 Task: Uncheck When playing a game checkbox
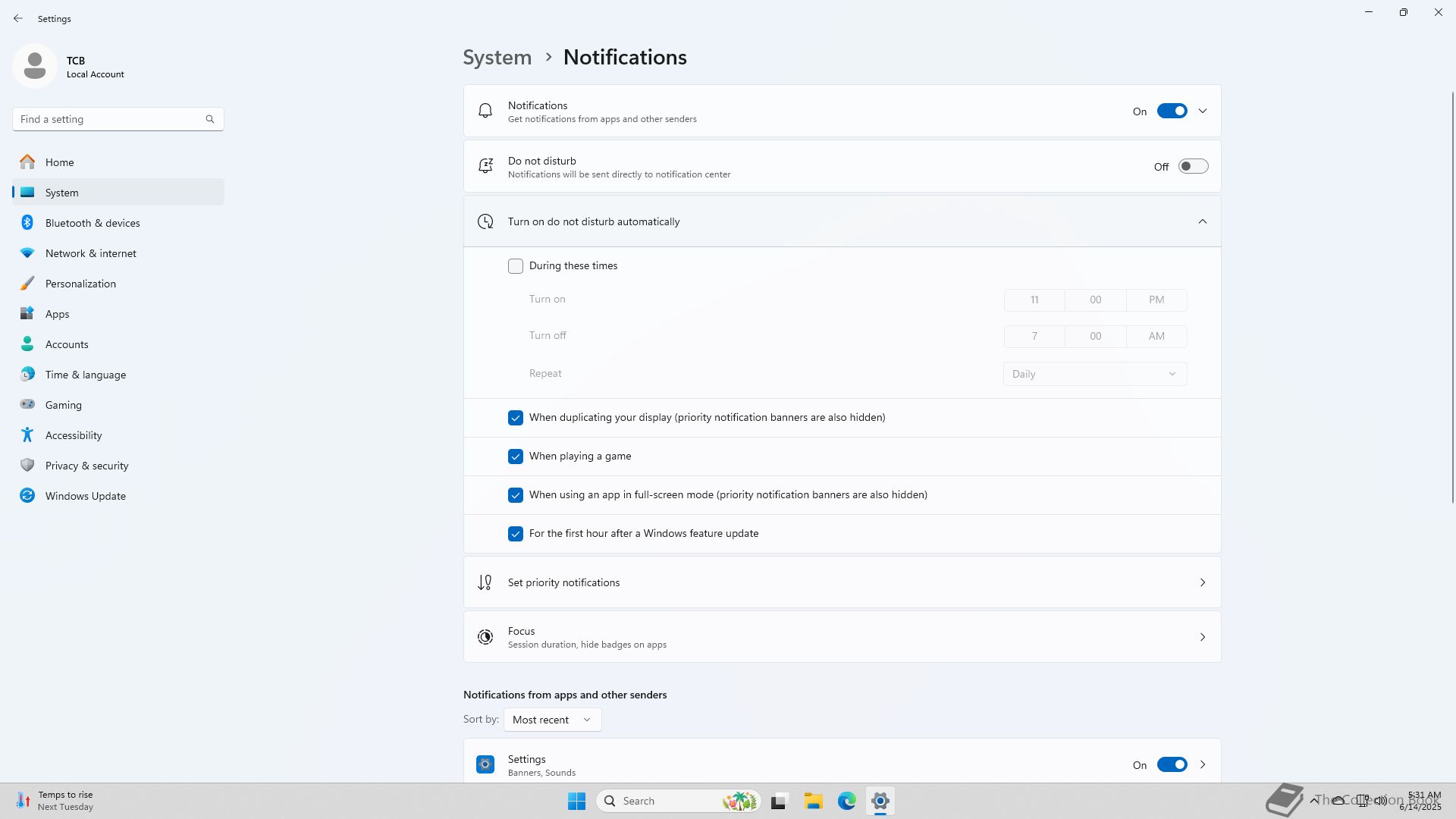coord(516,457)
